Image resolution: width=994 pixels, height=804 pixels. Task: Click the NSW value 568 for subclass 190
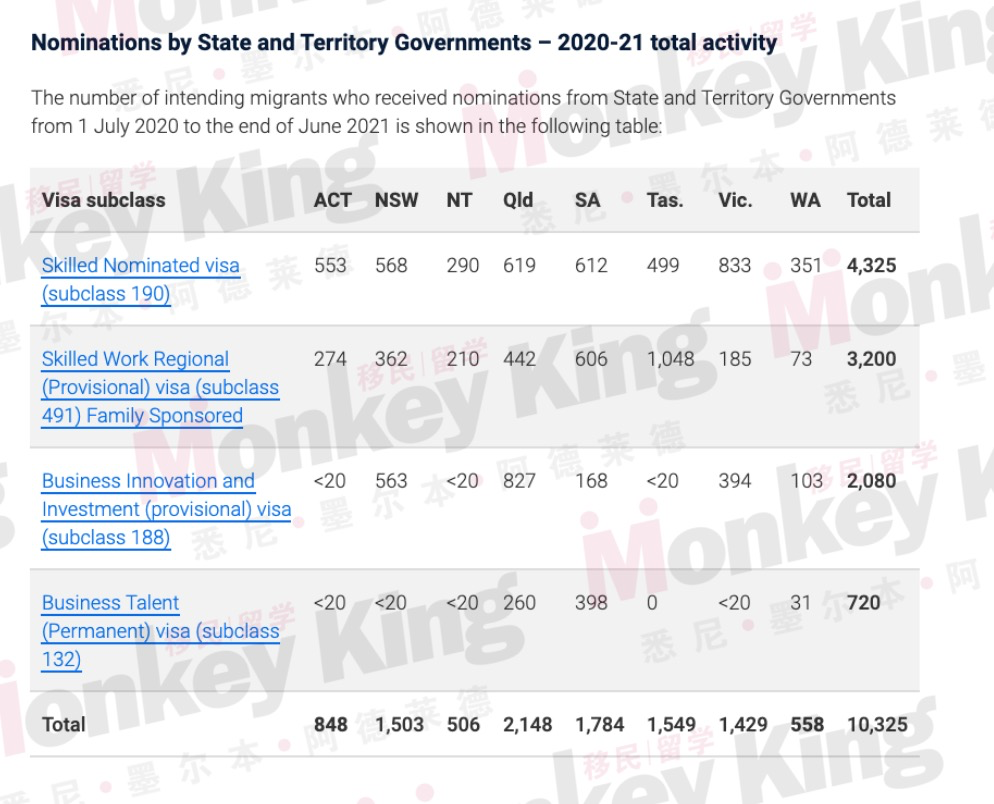391,265
